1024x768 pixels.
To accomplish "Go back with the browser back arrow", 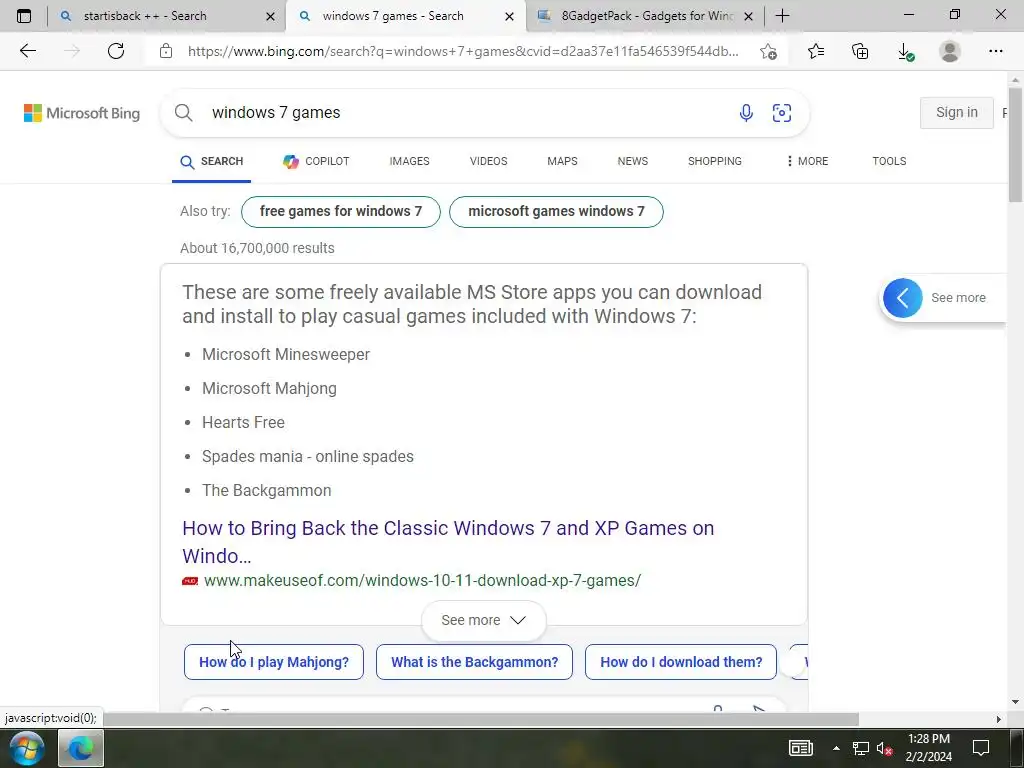I will [x=27, y=51].
